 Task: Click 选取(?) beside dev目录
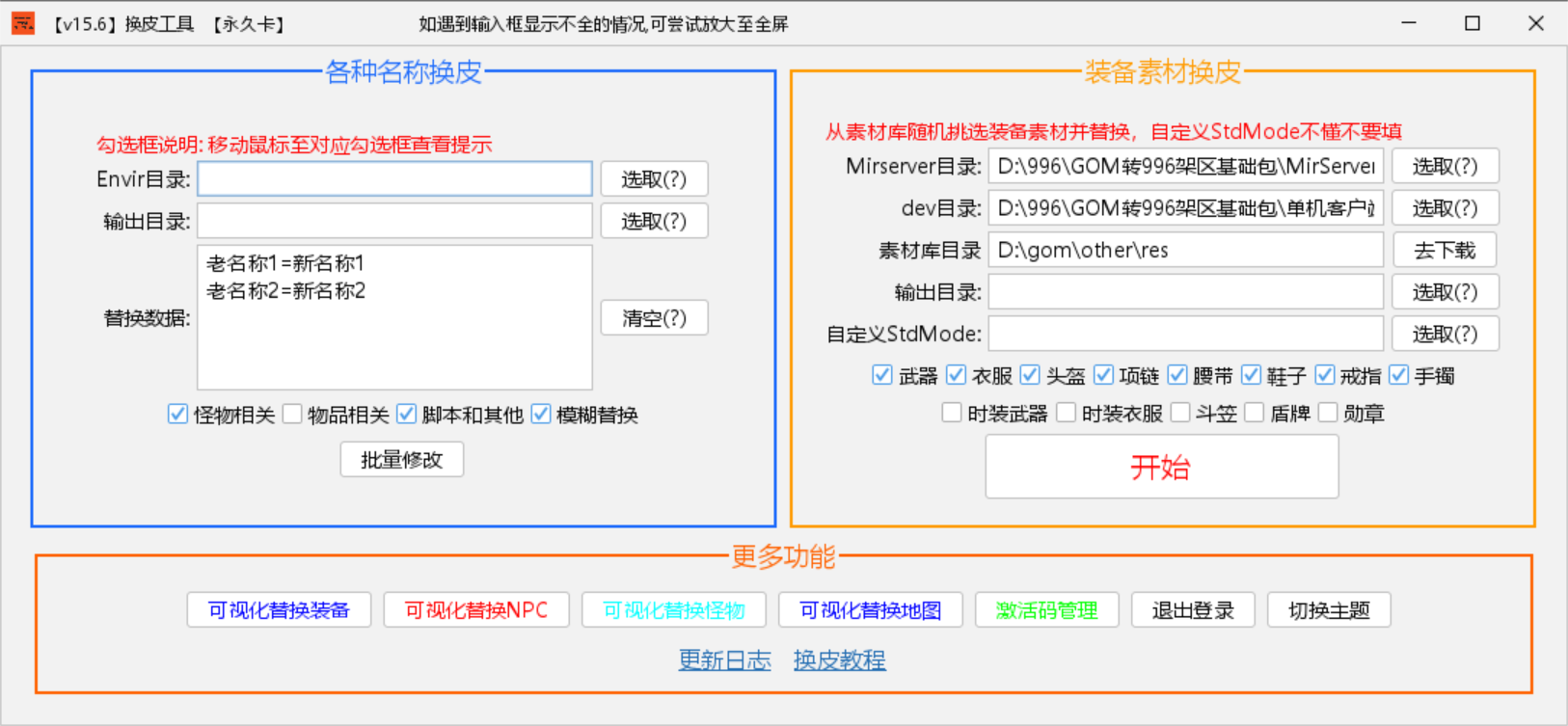click(1446, 207)
